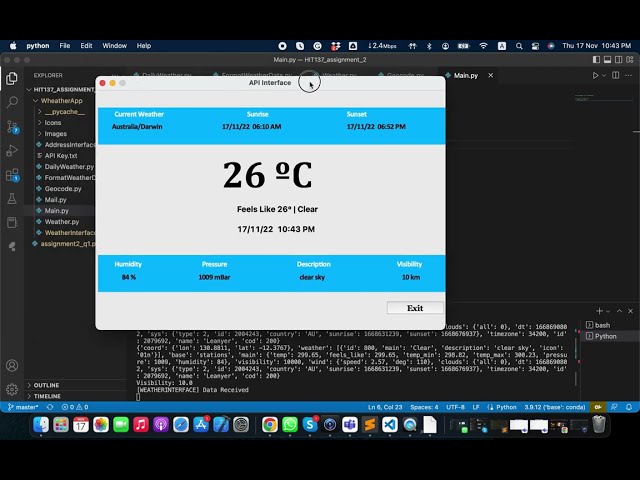The width and height of the screenshot is (640, 480).
Task: Click UTF-8 encoding in status bar
Action: [x=455, y=407]
